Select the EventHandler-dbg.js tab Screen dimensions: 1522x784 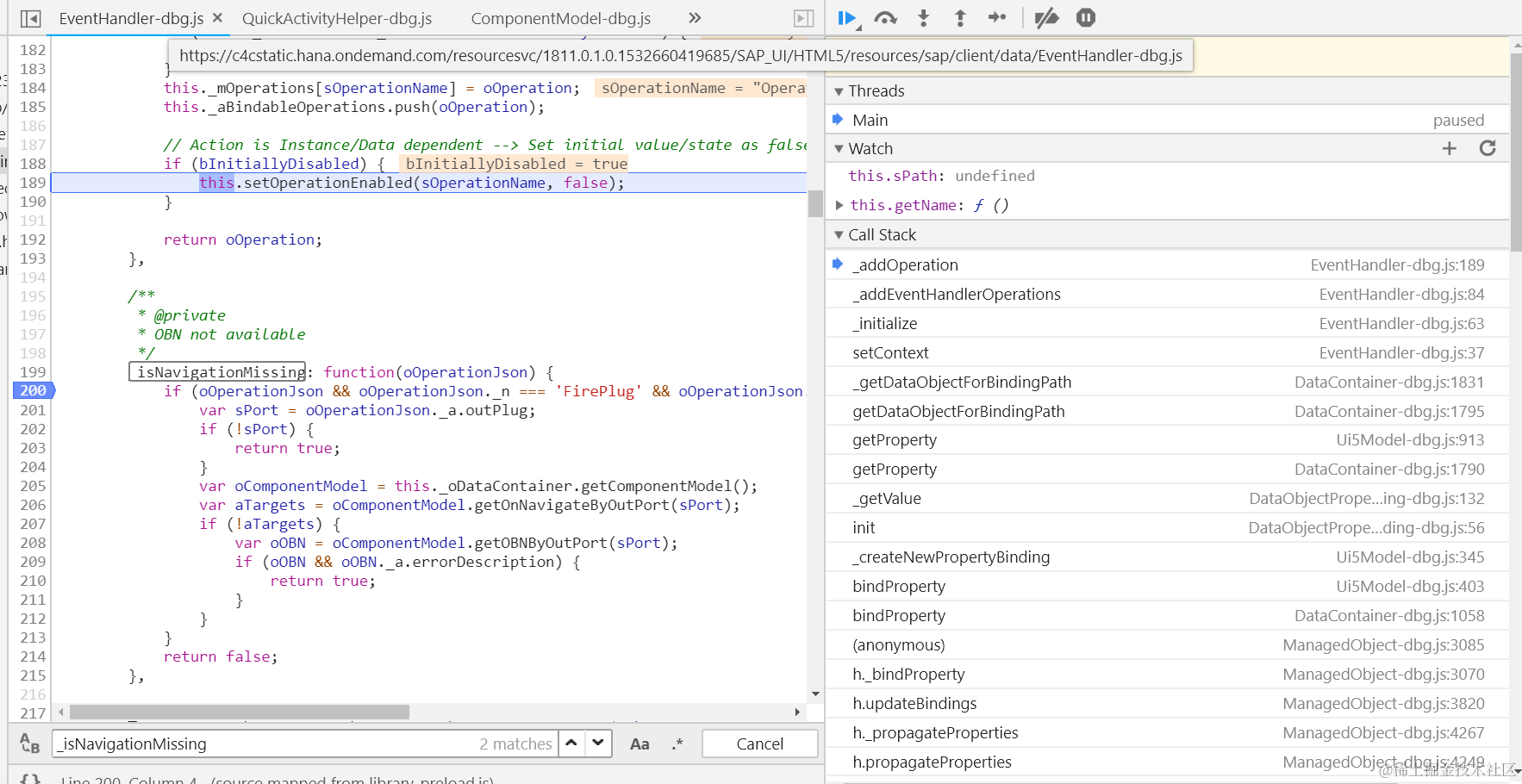coord(131,18)
